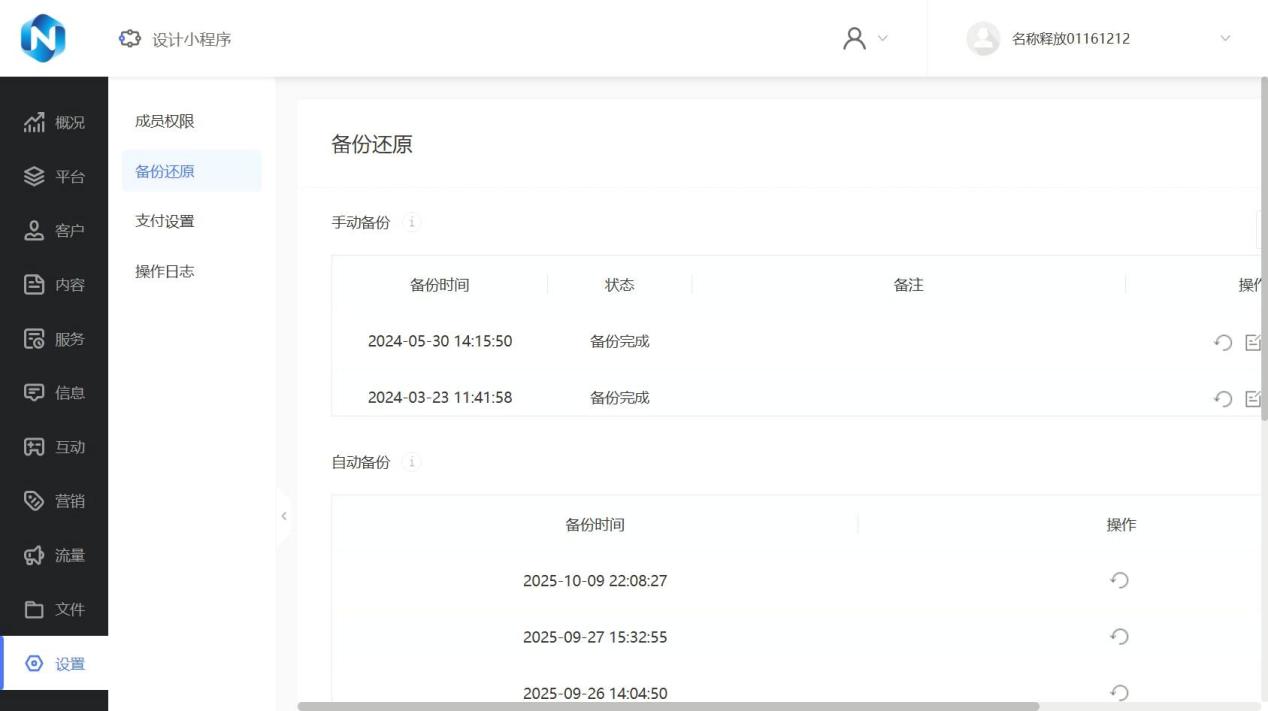Restore the 2024-05-30 14:15:50 manual backup

1222,342
